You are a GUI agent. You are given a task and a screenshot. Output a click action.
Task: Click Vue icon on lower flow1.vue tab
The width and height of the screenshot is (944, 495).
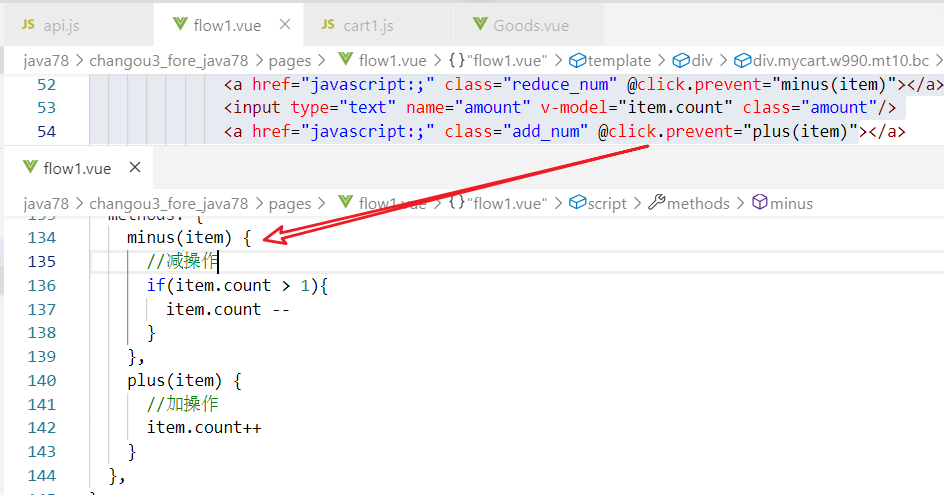[30, 167]
